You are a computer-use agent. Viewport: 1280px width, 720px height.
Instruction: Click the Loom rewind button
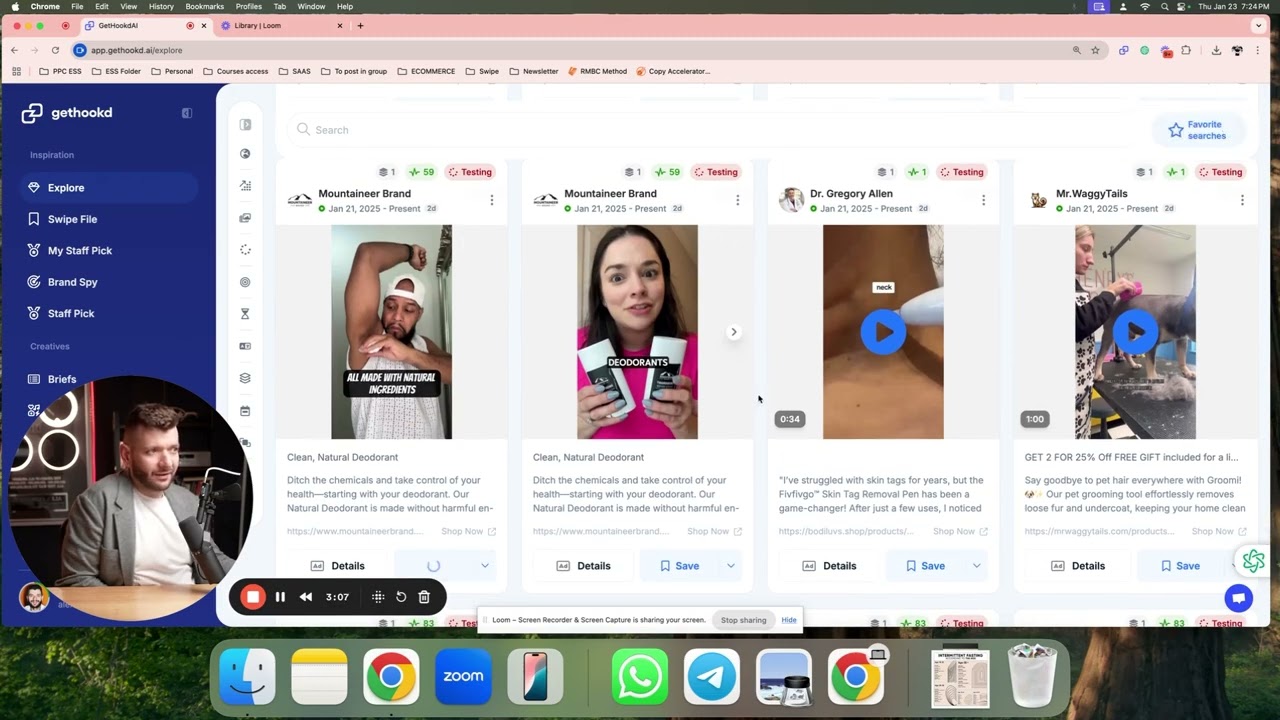pyautogui.click(x=306, y=597)
